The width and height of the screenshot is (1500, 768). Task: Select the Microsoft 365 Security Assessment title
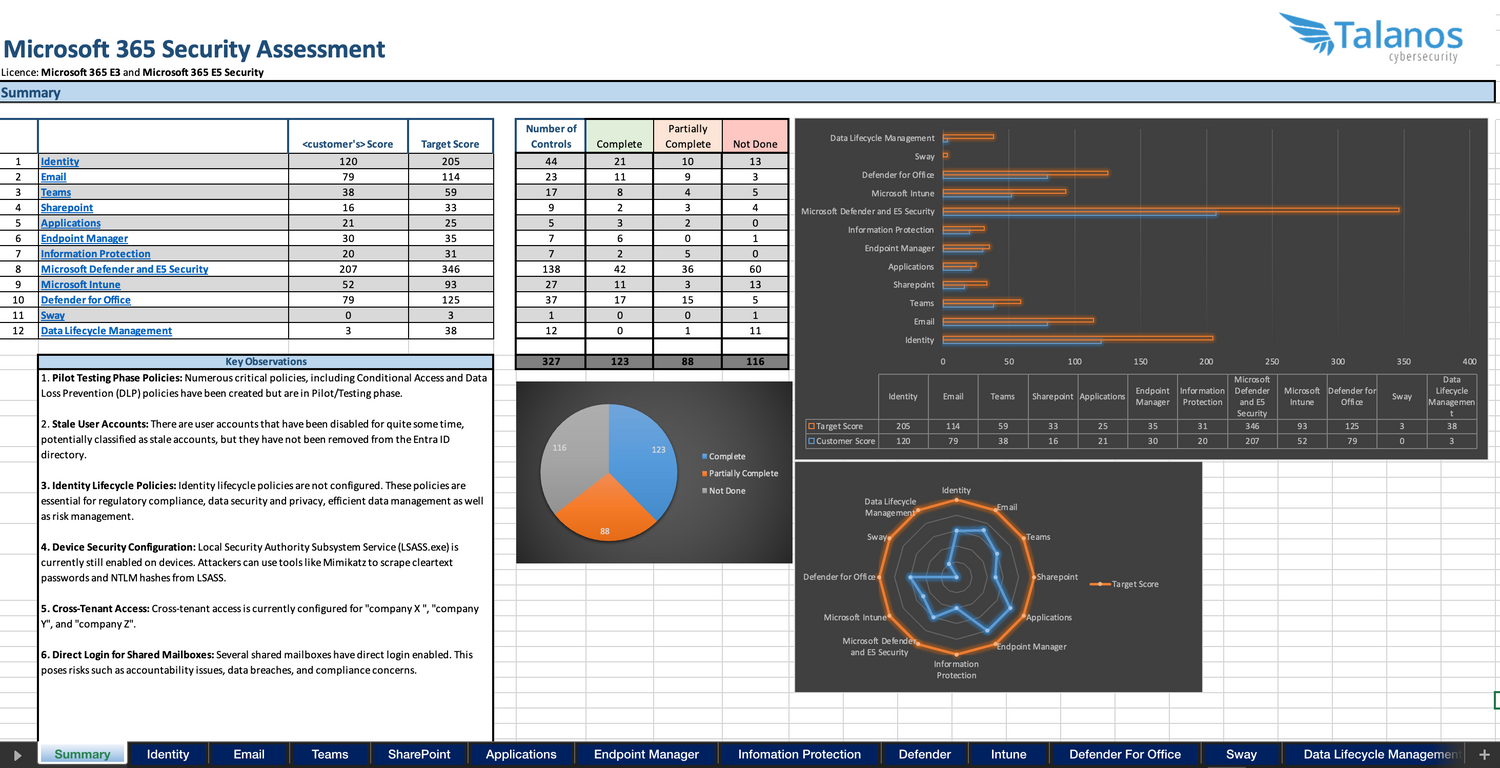[x=194, y=49]
